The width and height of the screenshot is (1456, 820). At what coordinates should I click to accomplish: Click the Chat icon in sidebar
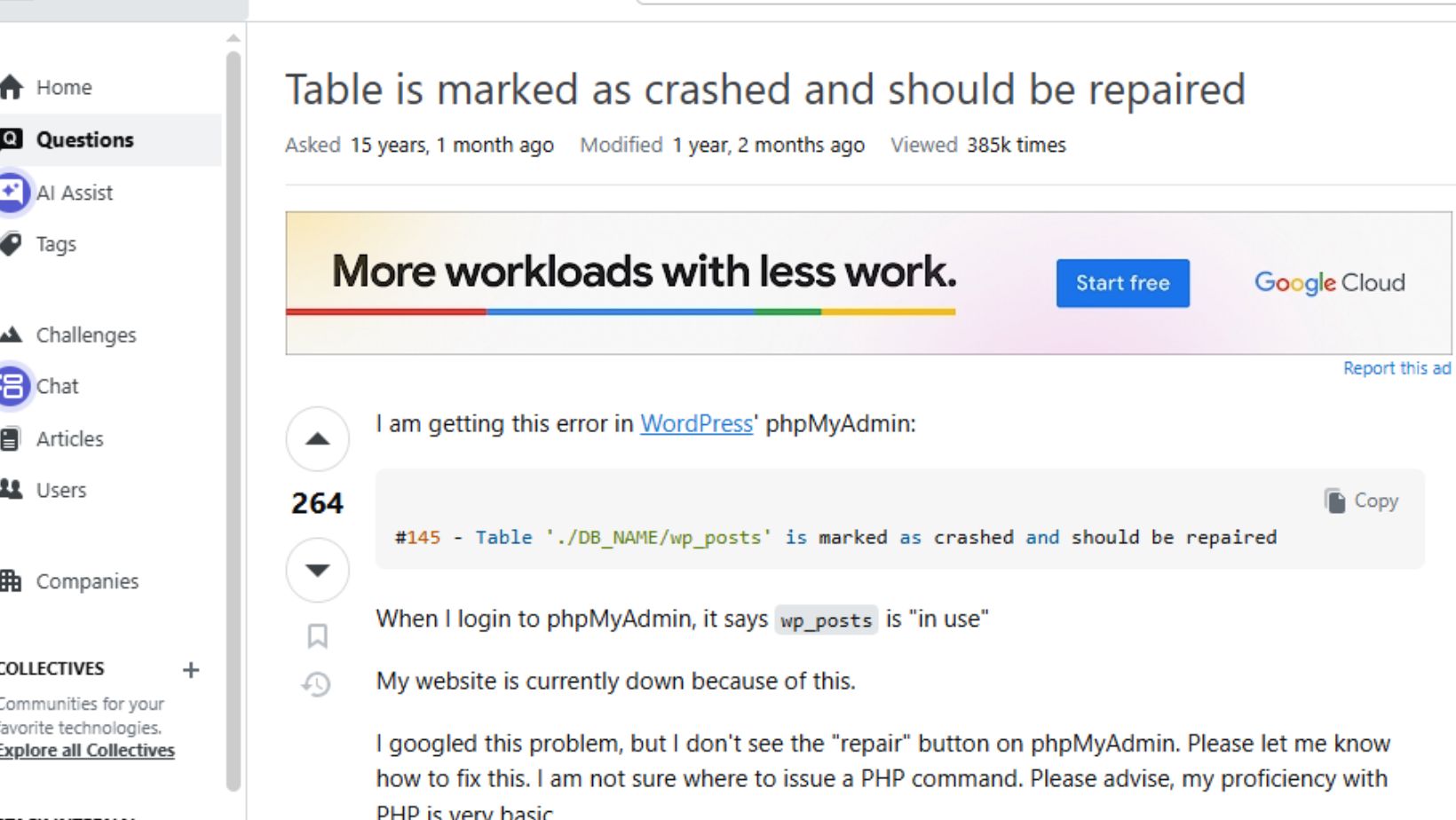(12, 386)
